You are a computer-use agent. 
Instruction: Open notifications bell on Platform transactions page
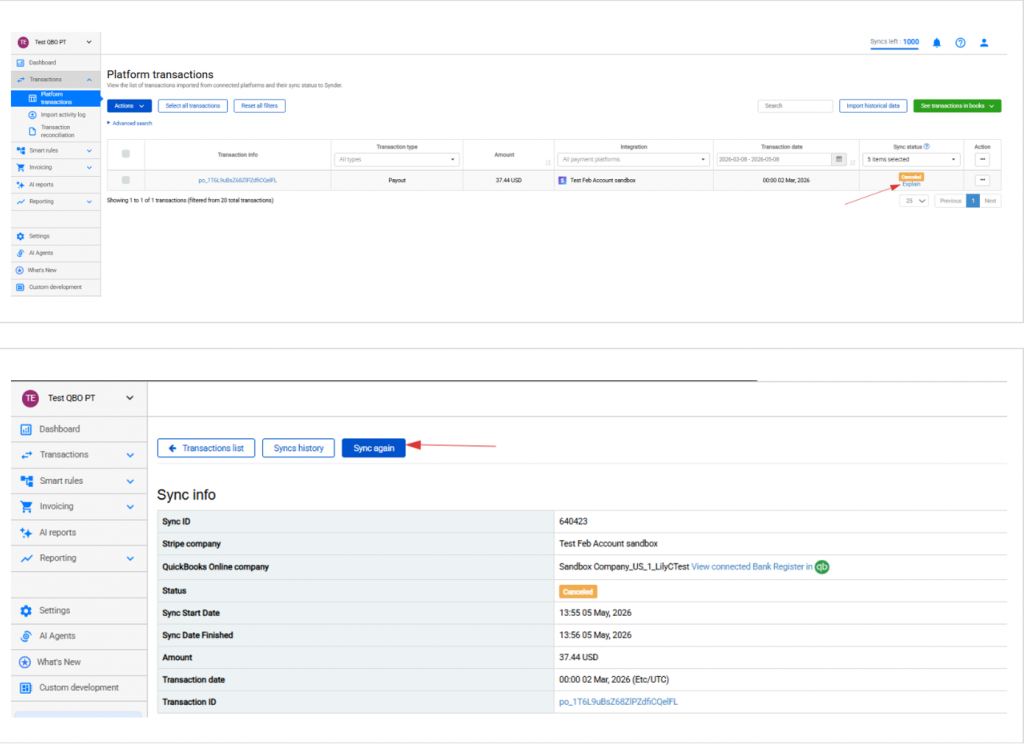click(936, 42)
